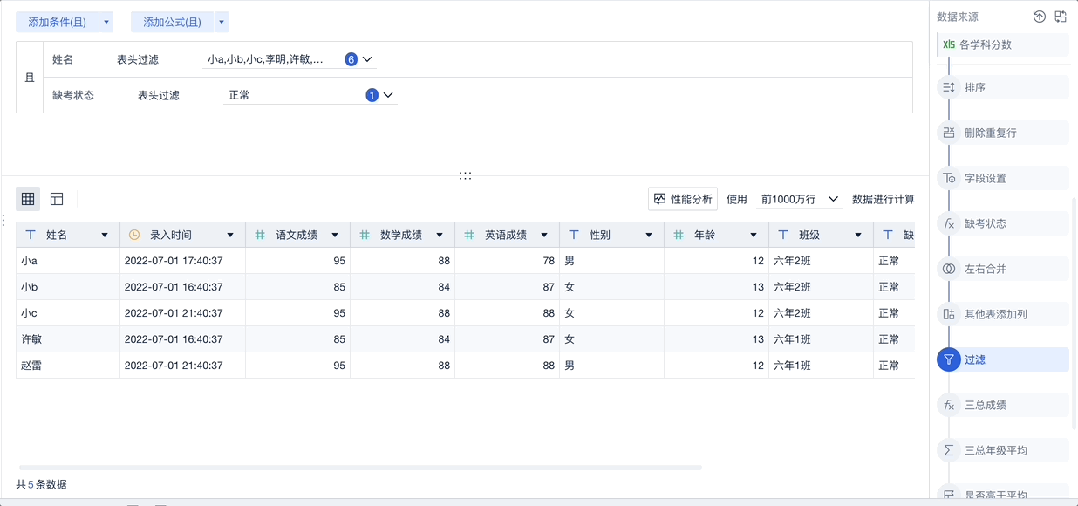The height and width of the screenshot is (506, 1078).
Task: Click the 左右合并 merge step icon
Action: pyautogui.click(x=948, y=269)
